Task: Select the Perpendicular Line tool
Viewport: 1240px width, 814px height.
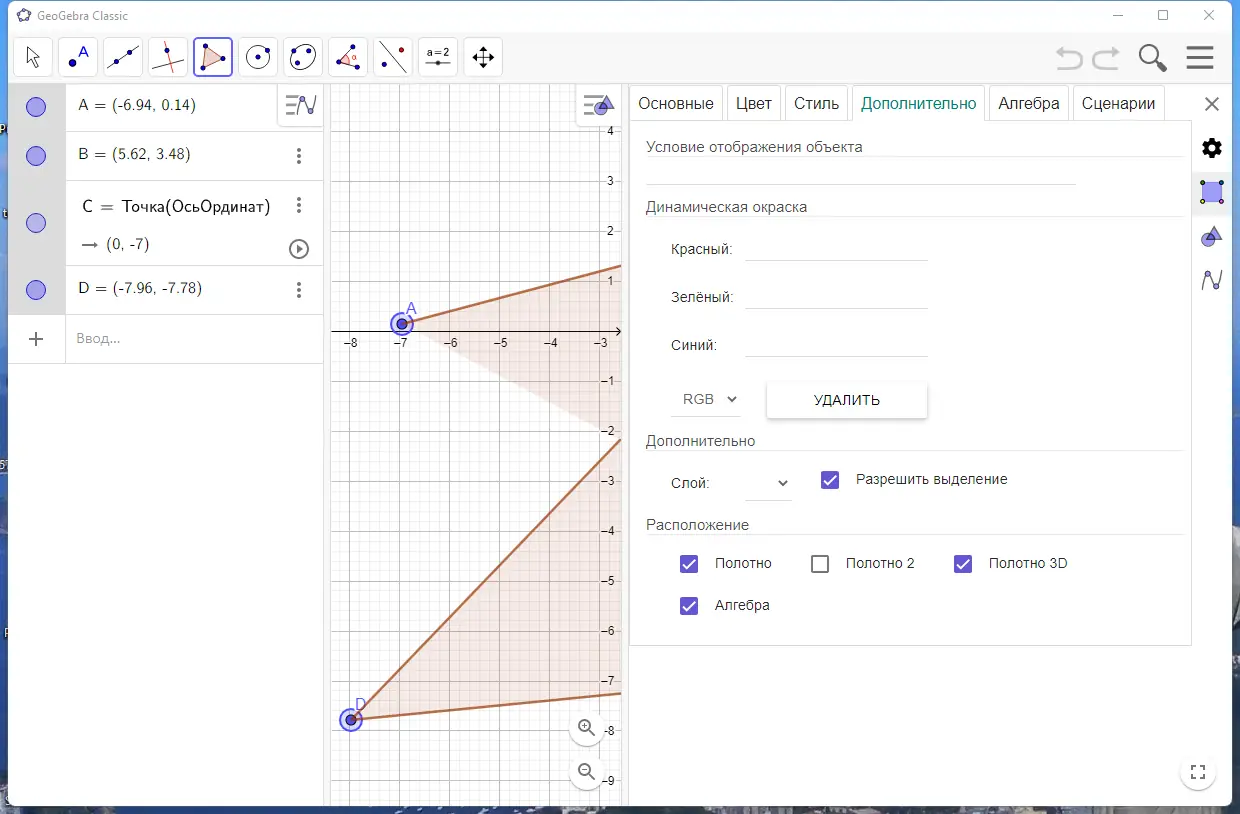Action: click(168, 57)
